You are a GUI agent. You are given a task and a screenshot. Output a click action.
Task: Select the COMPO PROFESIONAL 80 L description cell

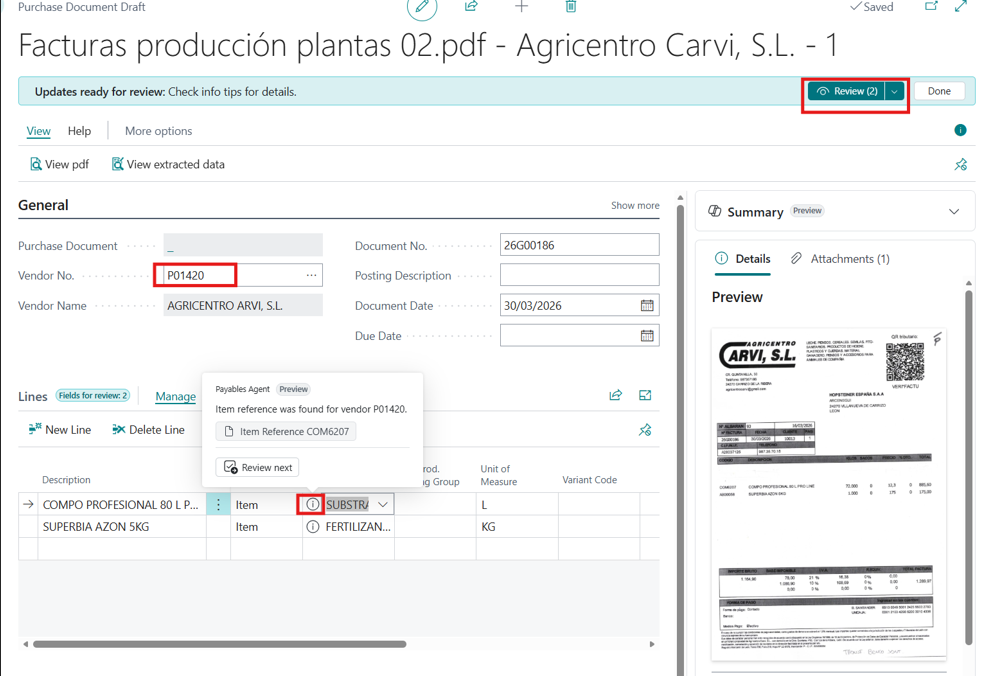[121, 504]
